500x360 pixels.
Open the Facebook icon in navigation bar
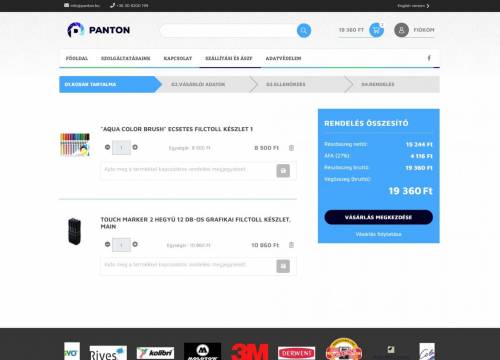429,58
